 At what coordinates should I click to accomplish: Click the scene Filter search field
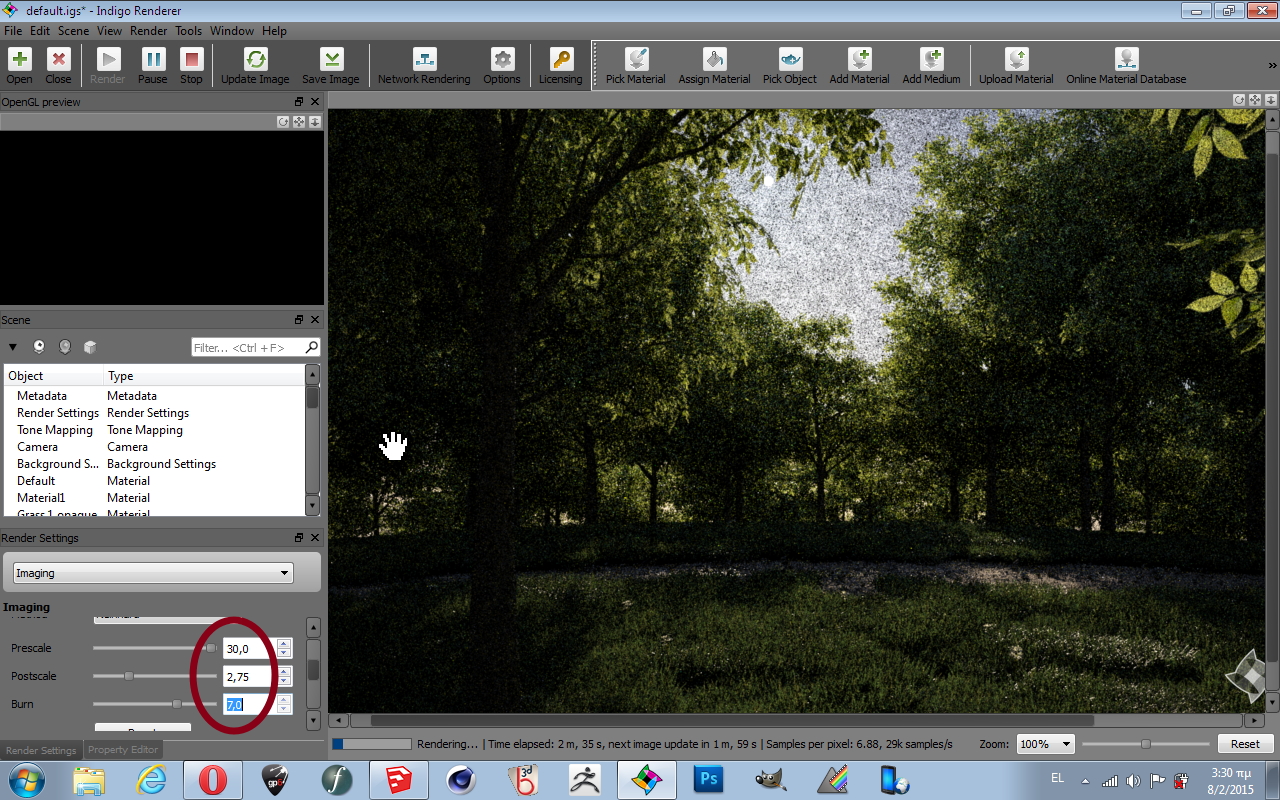coord(248,348)
